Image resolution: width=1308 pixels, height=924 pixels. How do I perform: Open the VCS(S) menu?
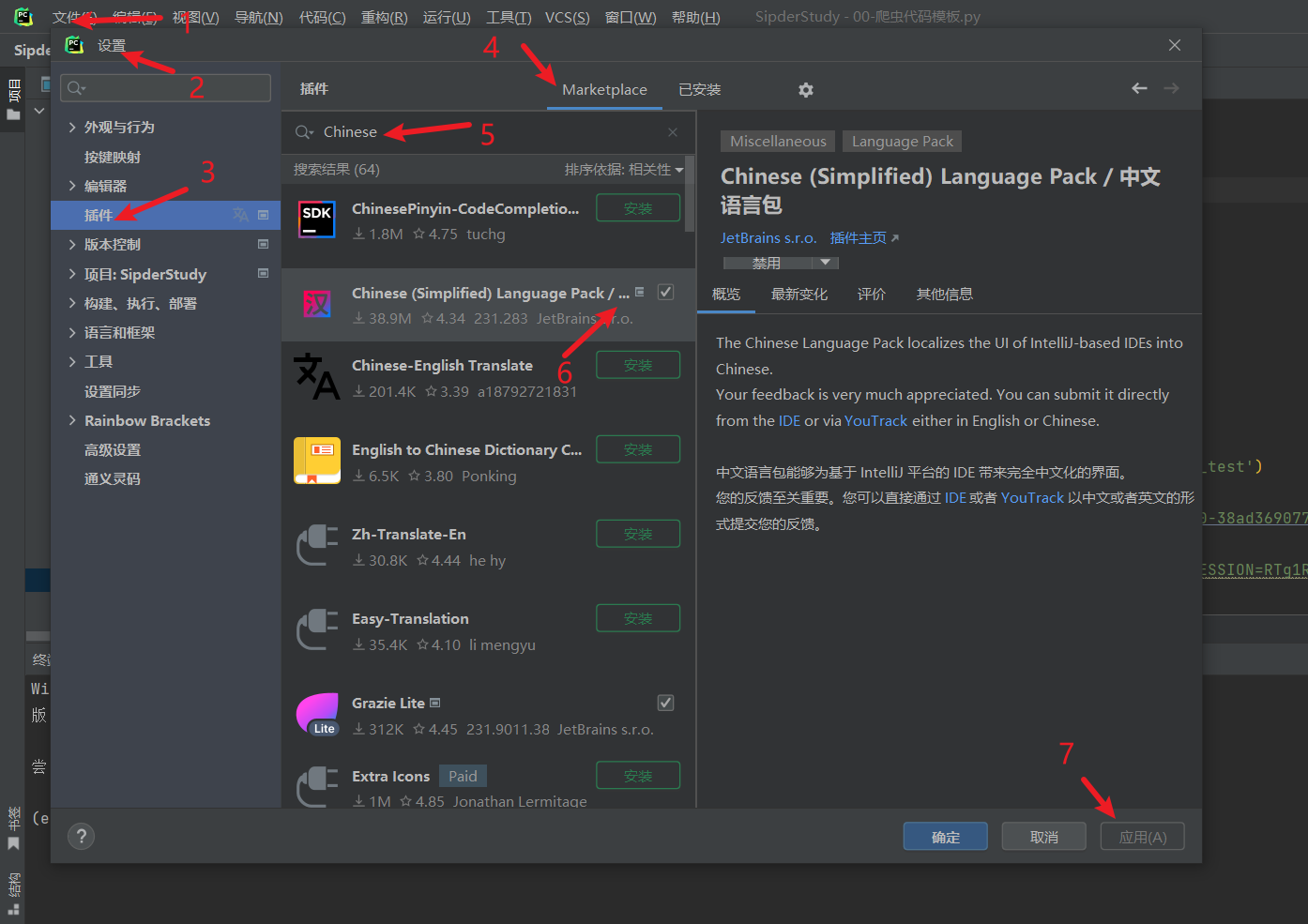568,17
